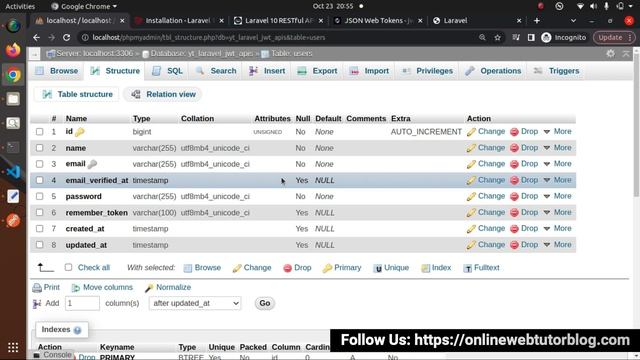The width and height of the screenshot is (640, 360).
Task: Click the Change pencil icon for id row
Action: (x=471, y=132)
